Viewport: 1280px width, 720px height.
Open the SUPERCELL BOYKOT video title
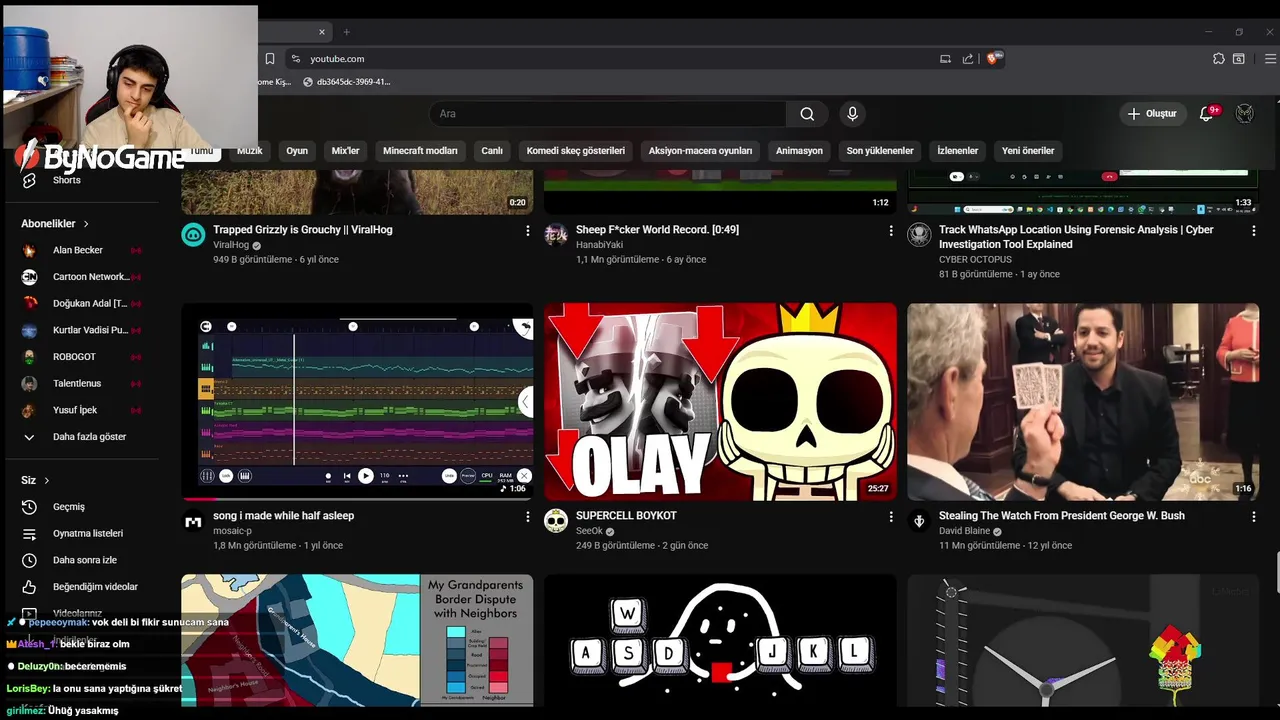tap(626, 516)
